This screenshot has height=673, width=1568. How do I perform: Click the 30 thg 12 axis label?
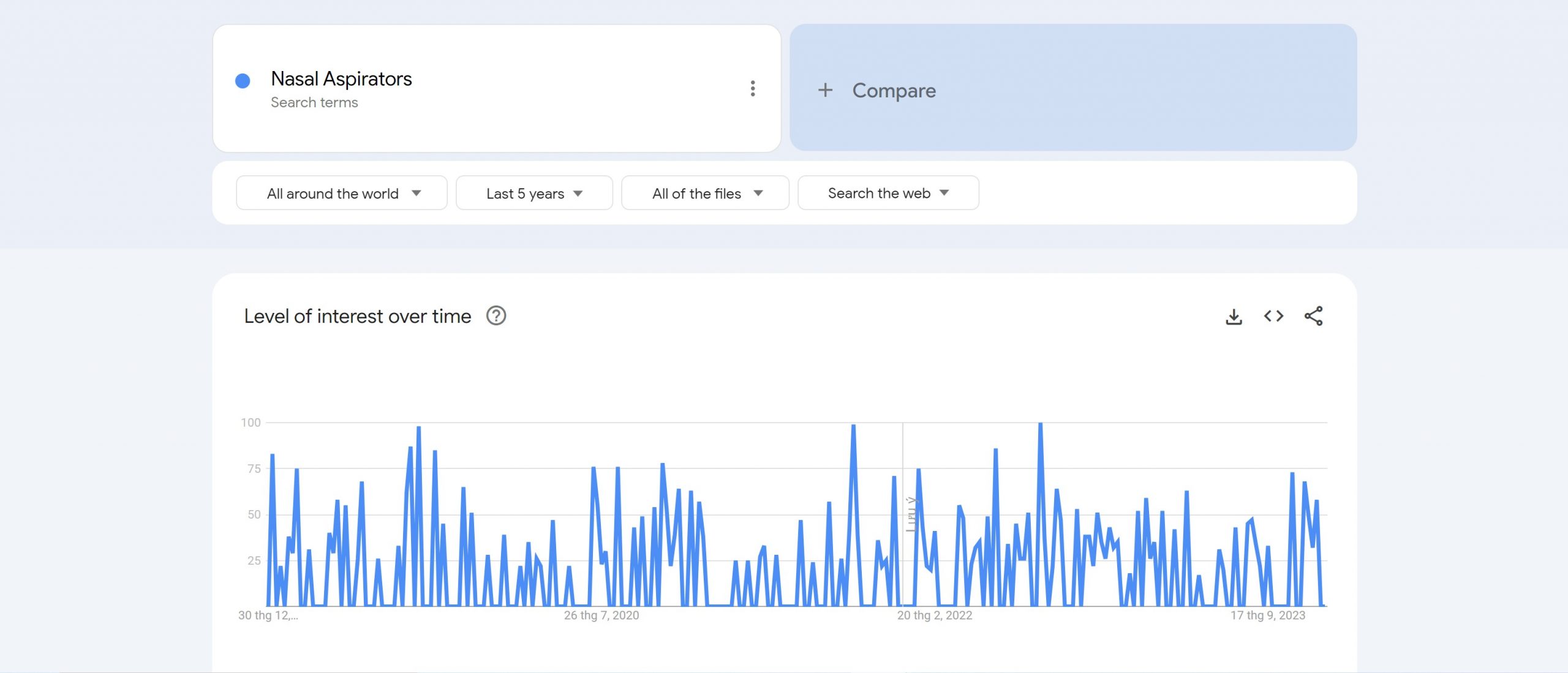[268, 615]
